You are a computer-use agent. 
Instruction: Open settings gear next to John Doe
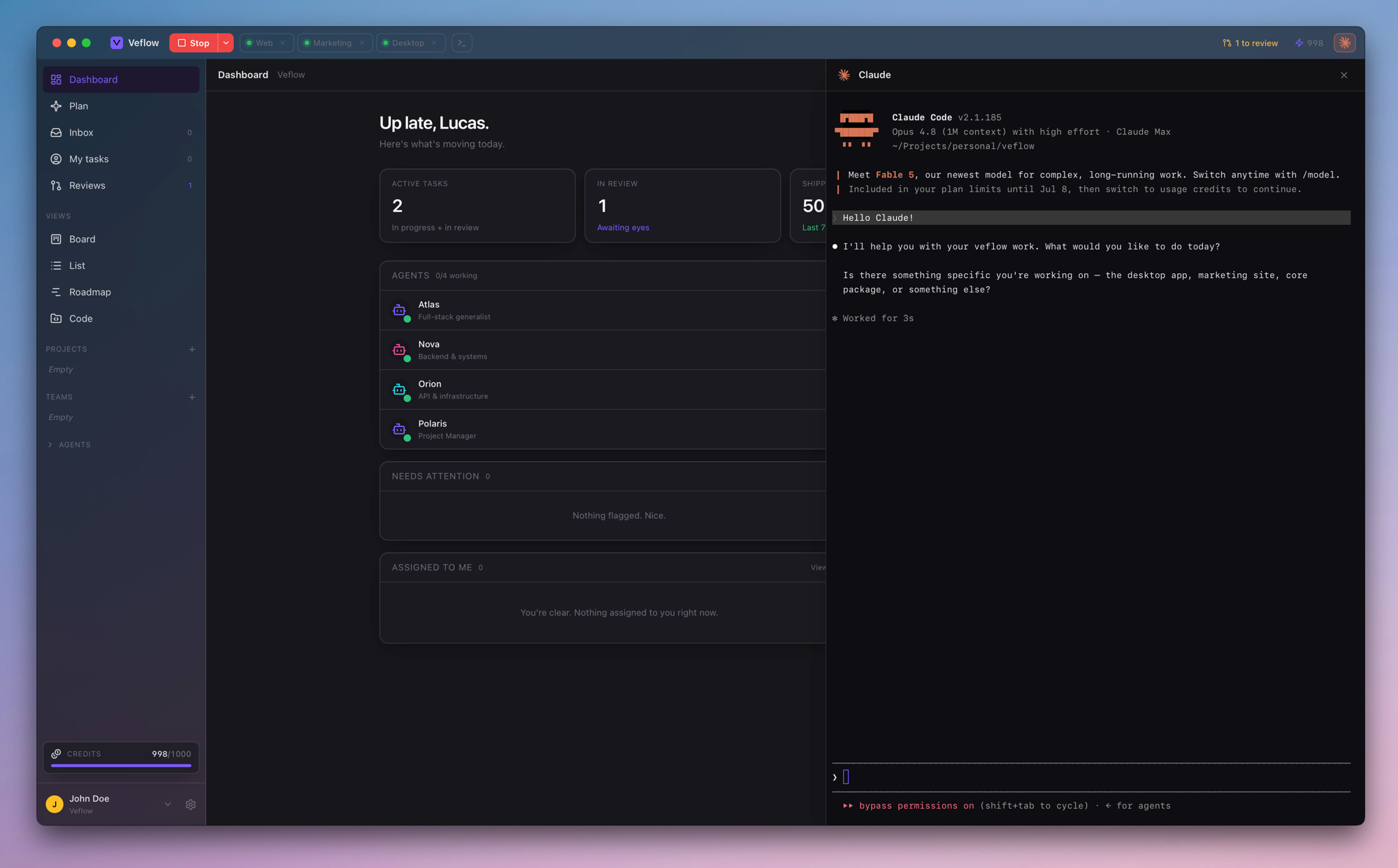click(x=190, y=804)
